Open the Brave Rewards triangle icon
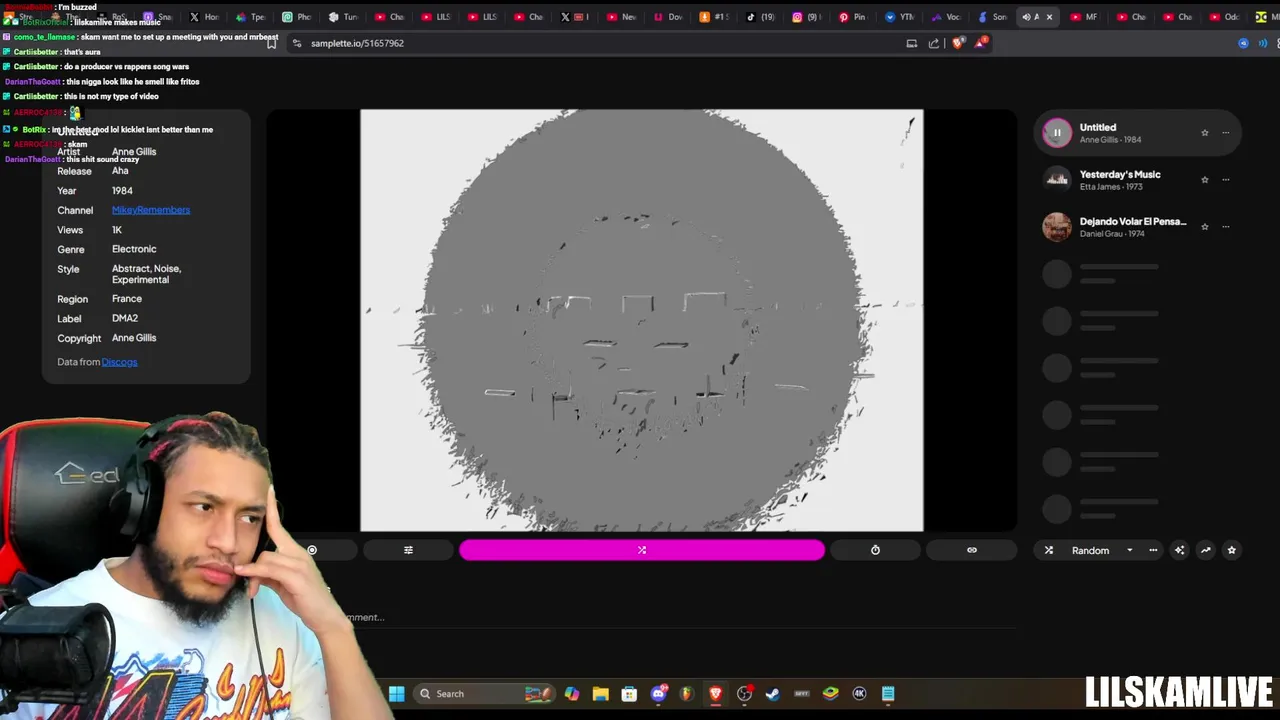This screenshot has height=720, width=1280. 982,43
